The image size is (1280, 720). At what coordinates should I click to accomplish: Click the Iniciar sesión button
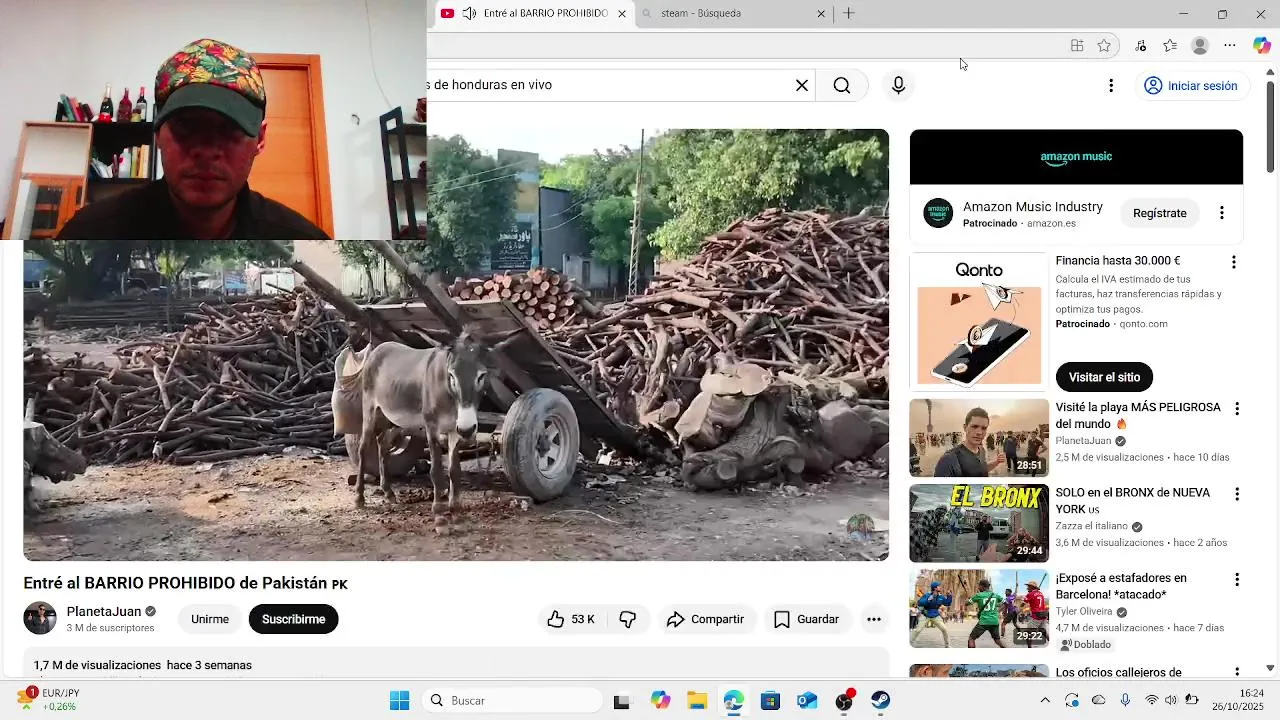pos(1191,86)
